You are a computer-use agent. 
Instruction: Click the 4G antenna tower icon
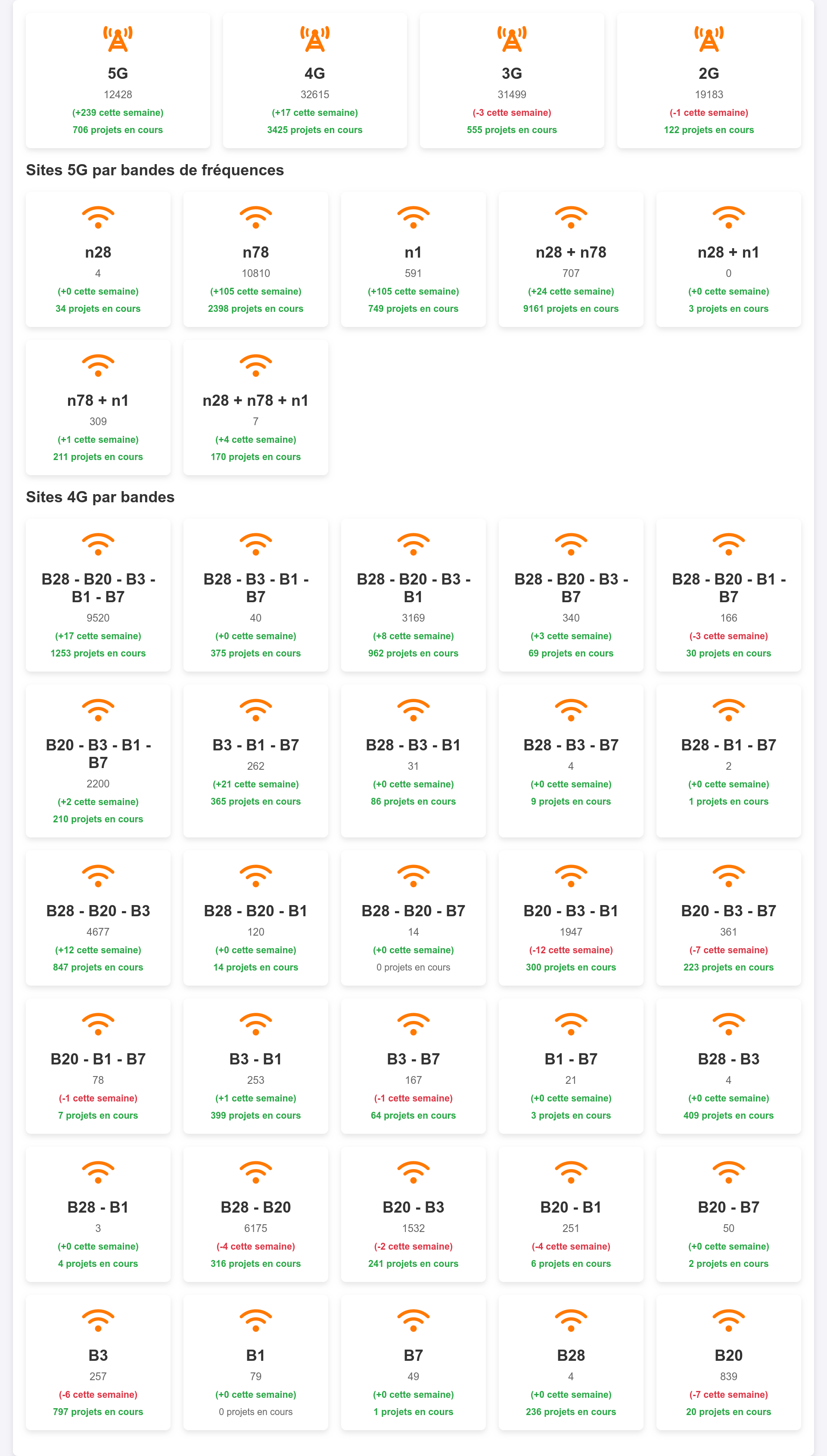(x=315, y=39)
